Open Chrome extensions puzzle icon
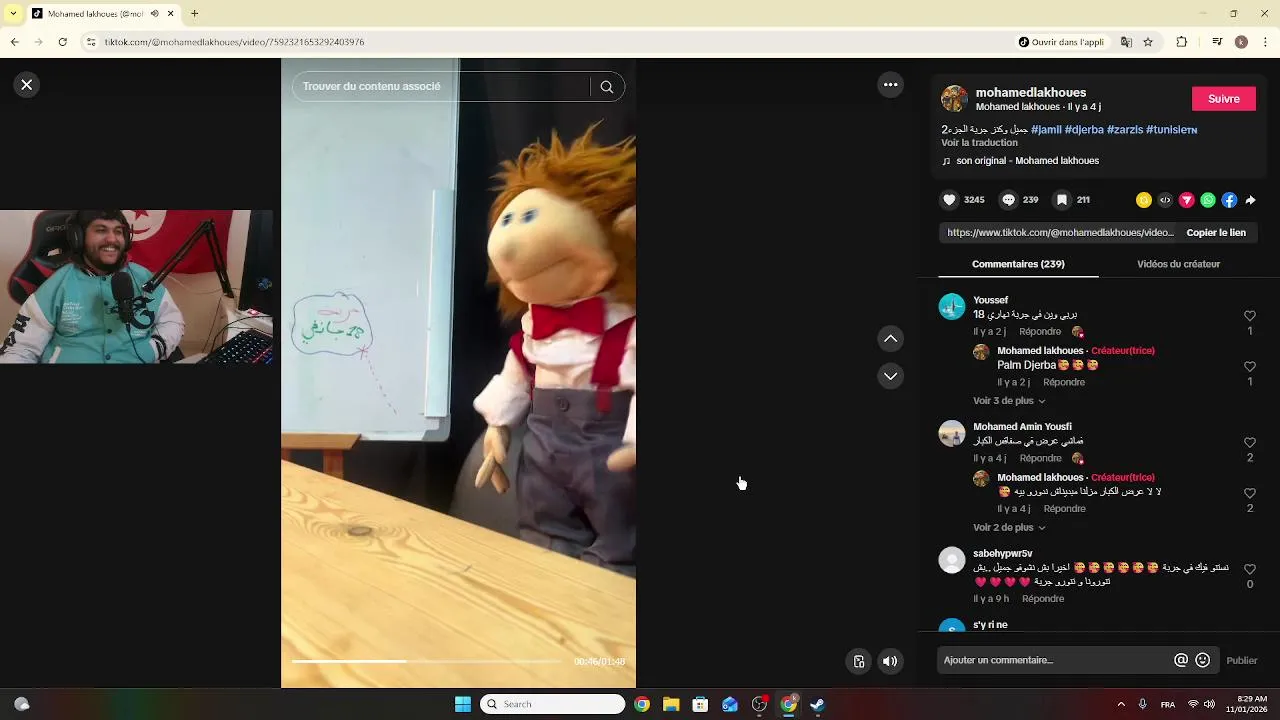 (1182, 42)
